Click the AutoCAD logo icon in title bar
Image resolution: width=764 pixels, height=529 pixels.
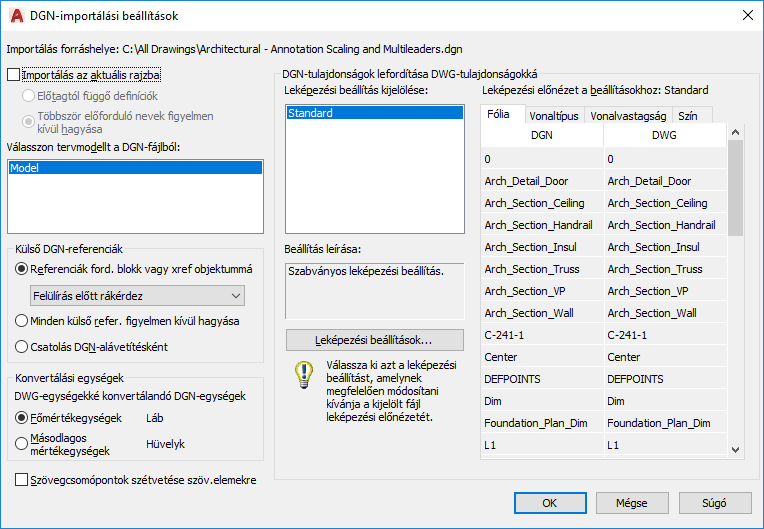[17, 16]
